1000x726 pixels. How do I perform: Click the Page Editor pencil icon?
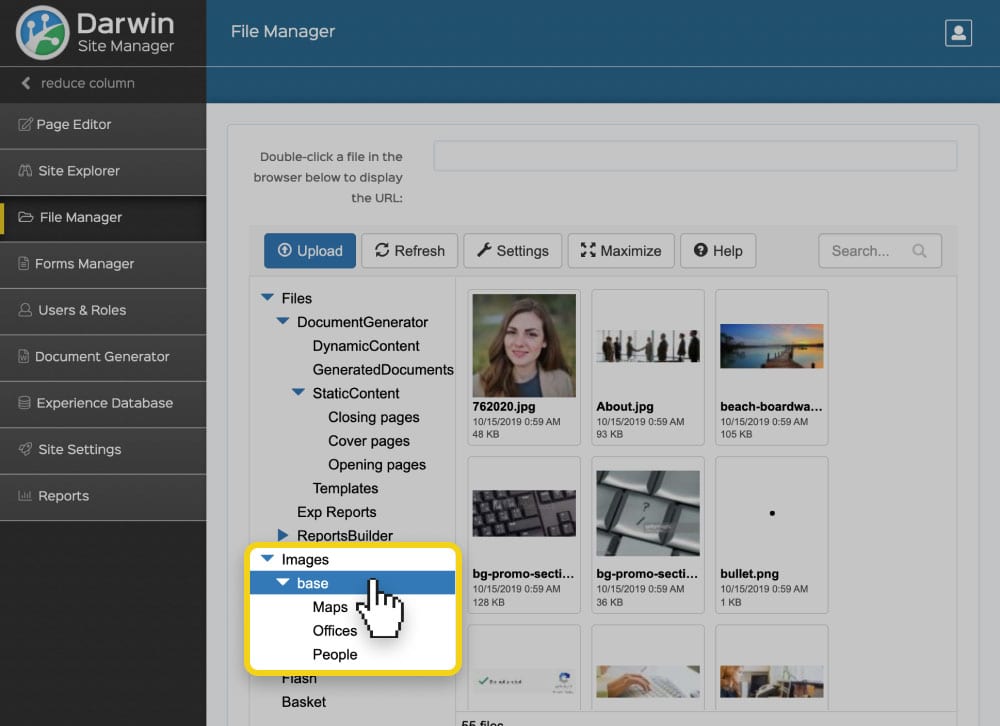pyautogui.click(x=25, y=124)
